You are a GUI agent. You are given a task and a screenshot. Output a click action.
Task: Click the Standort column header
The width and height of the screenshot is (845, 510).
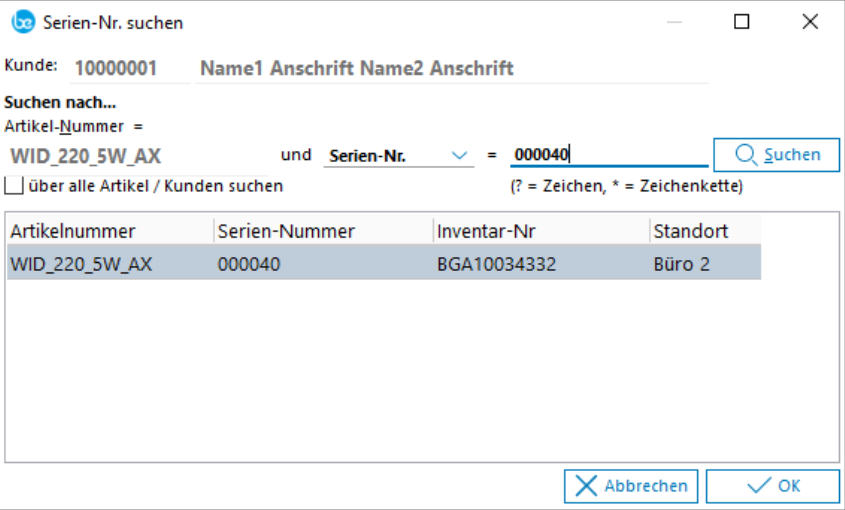[703, 231]
